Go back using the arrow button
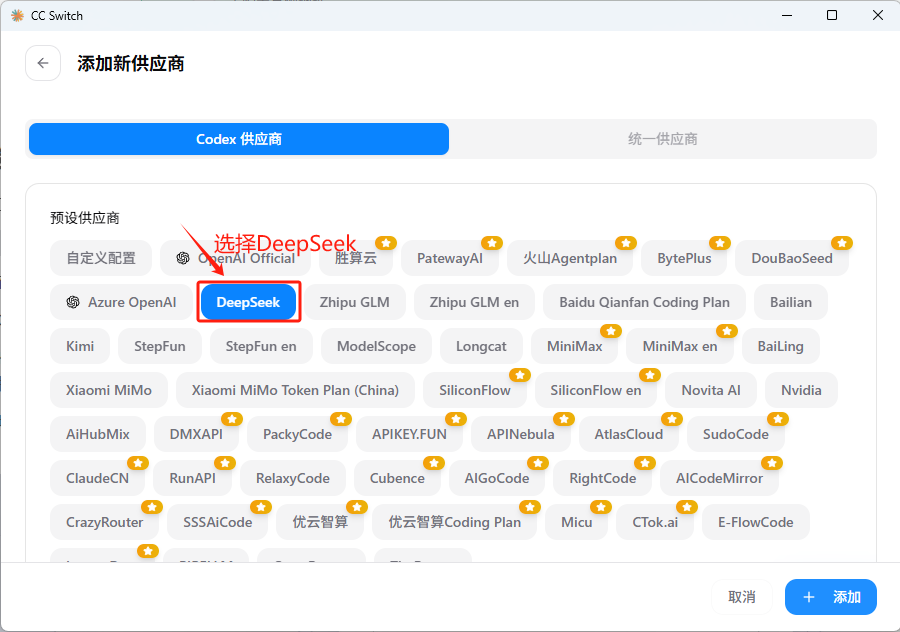This screenshot has height=632, width=900. 43,63
